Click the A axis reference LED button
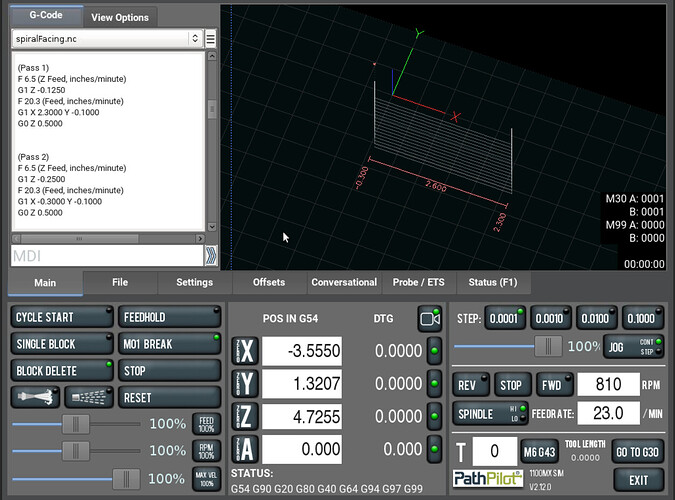 (x=434, y=449)
